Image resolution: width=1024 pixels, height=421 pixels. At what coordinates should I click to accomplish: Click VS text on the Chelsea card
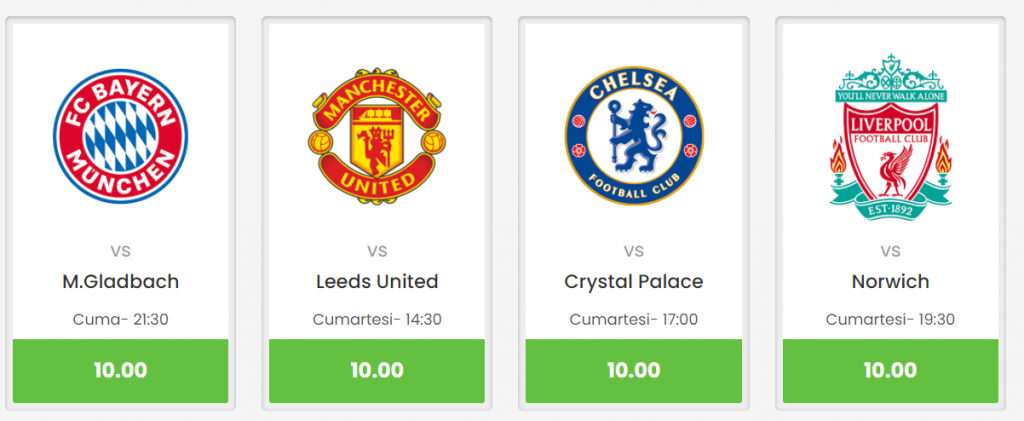pos(633,251)
